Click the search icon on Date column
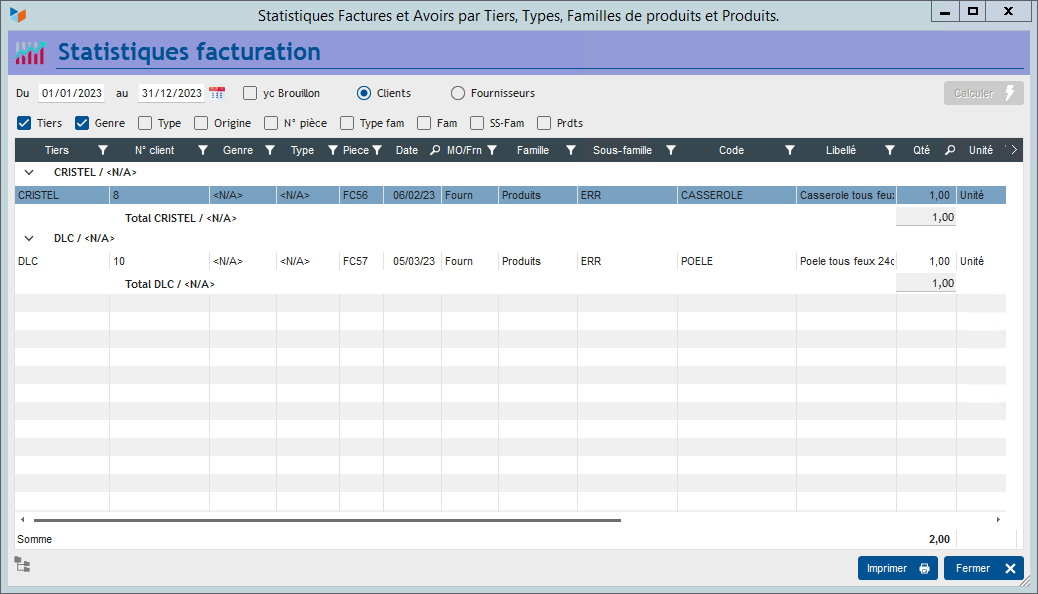 pos(434,150)
